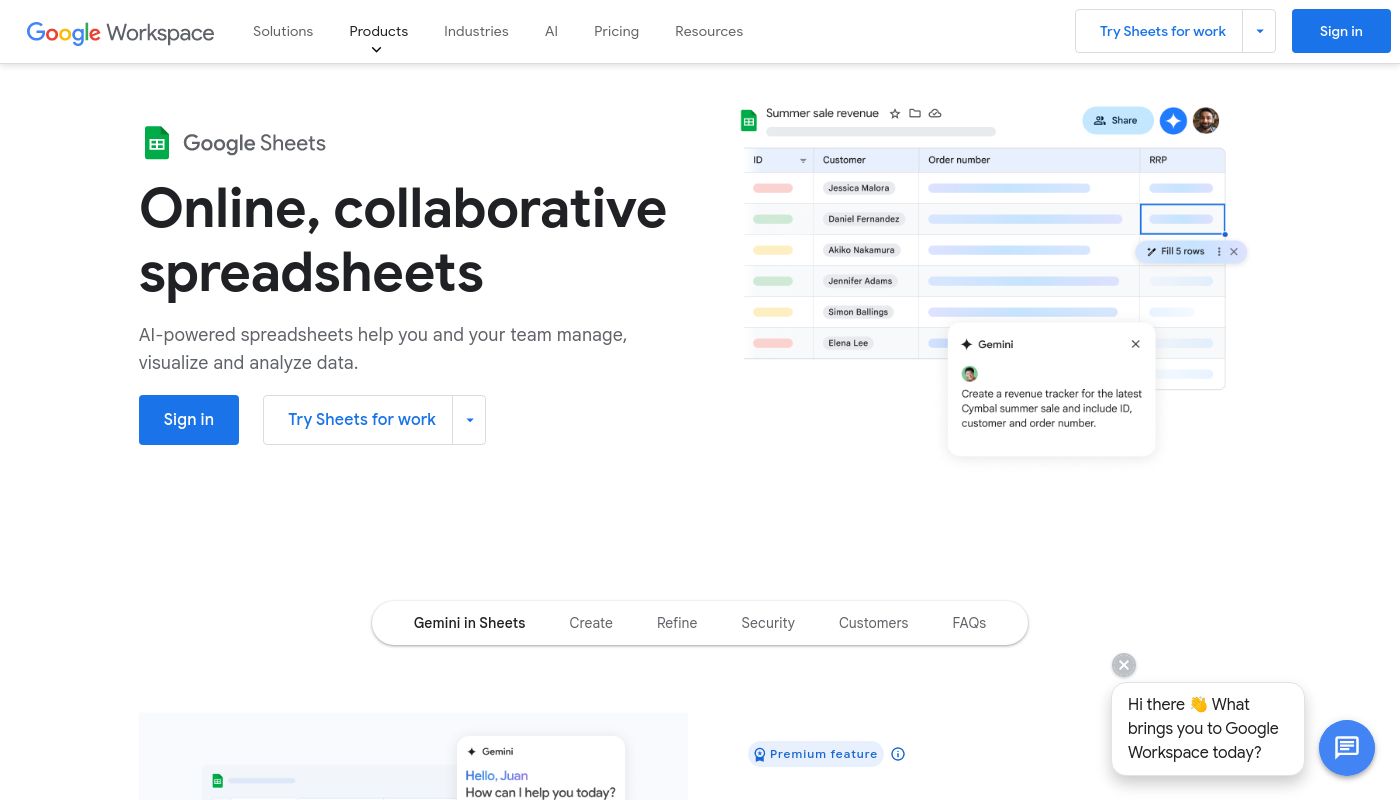Open the Industries menu

pyautogui.click(x=476, y=32)
